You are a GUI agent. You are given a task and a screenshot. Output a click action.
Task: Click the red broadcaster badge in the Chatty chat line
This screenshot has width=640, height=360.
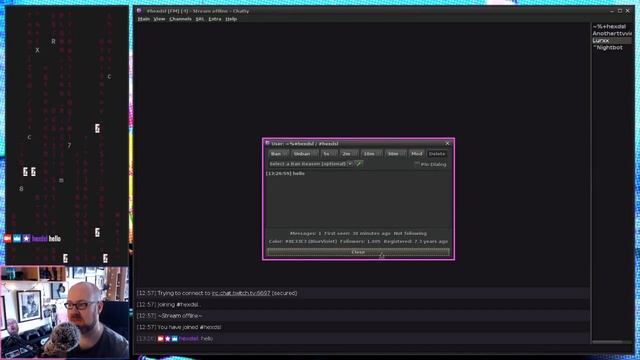161,338
